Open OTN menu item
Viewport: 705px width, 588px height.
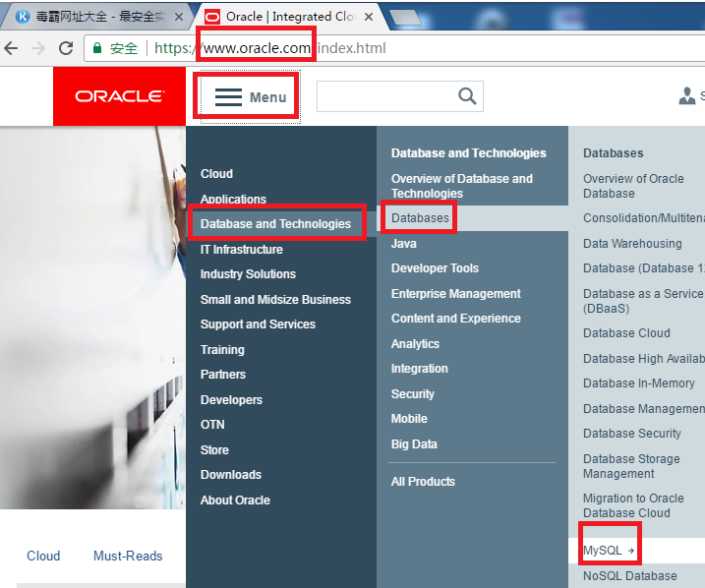coord(212,424)
